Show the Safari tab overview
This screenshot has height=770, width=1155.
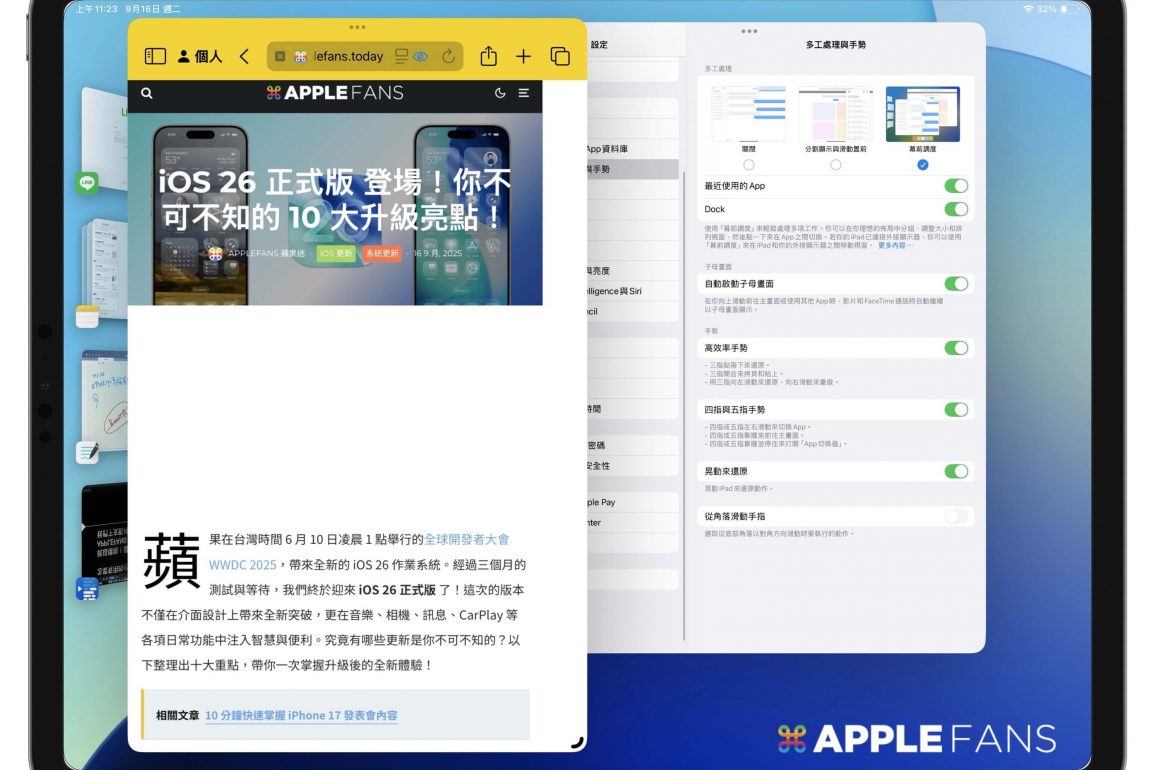click(x=560, y=57)
